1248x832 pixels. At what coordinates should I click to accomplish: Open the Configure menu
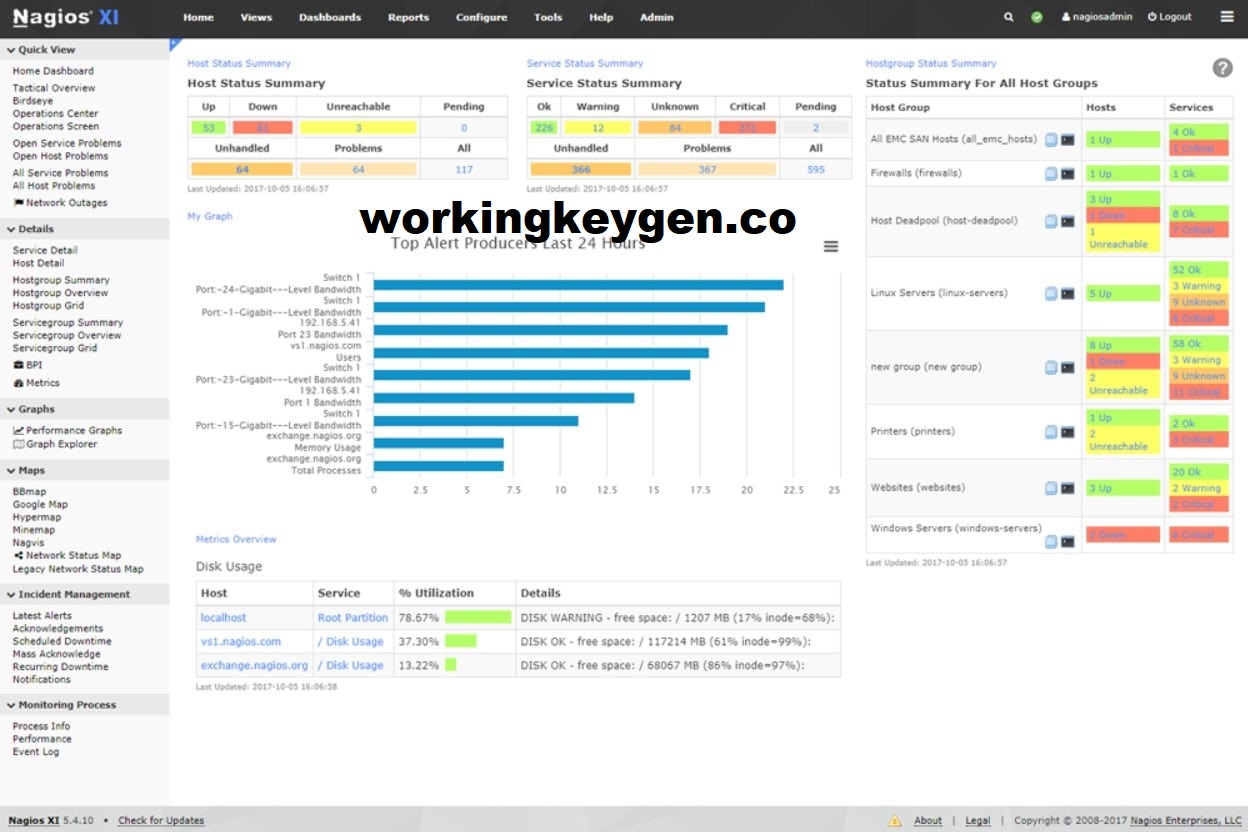tap(481, 17)
